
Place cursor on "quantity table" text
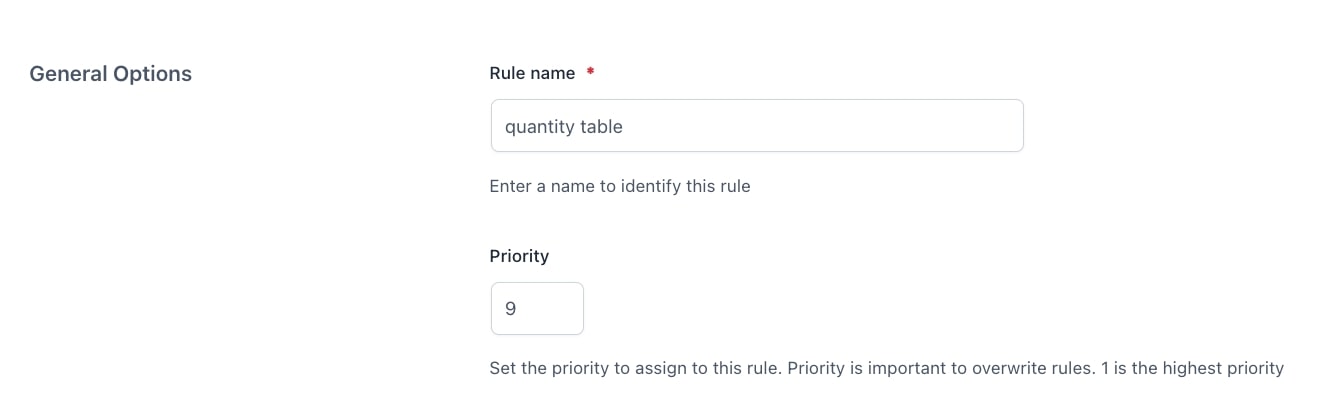click(x=564, y=127)
